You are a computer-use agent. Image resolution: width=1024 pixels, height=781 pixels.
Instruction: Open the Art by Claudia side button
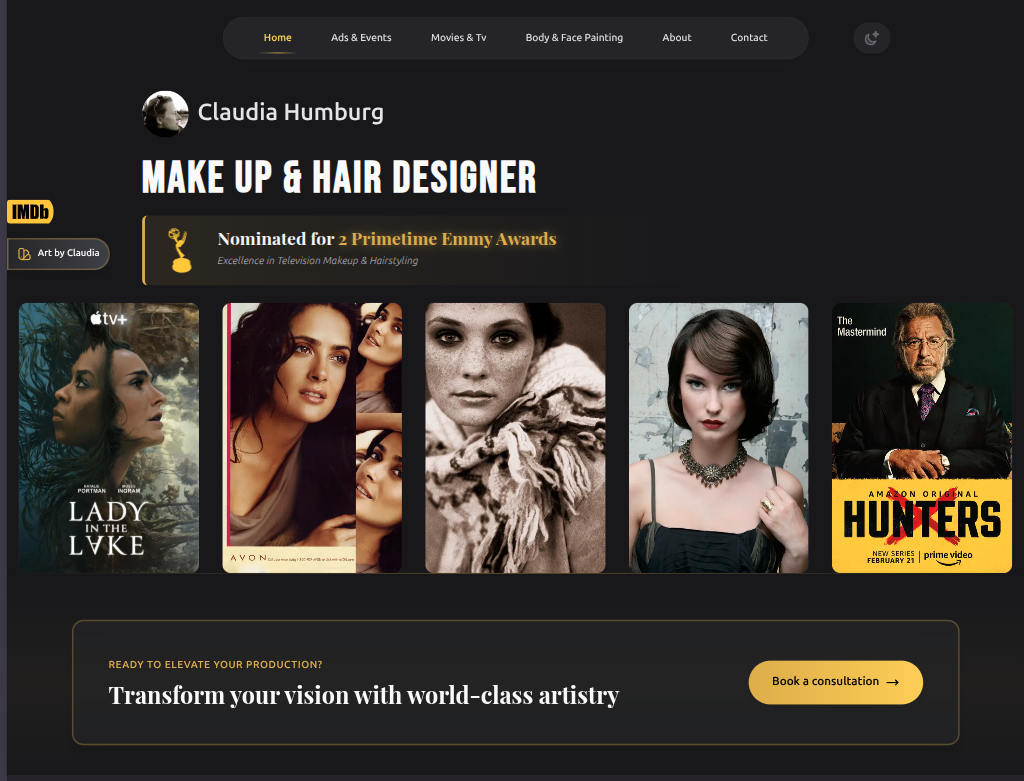coord(59,254)
